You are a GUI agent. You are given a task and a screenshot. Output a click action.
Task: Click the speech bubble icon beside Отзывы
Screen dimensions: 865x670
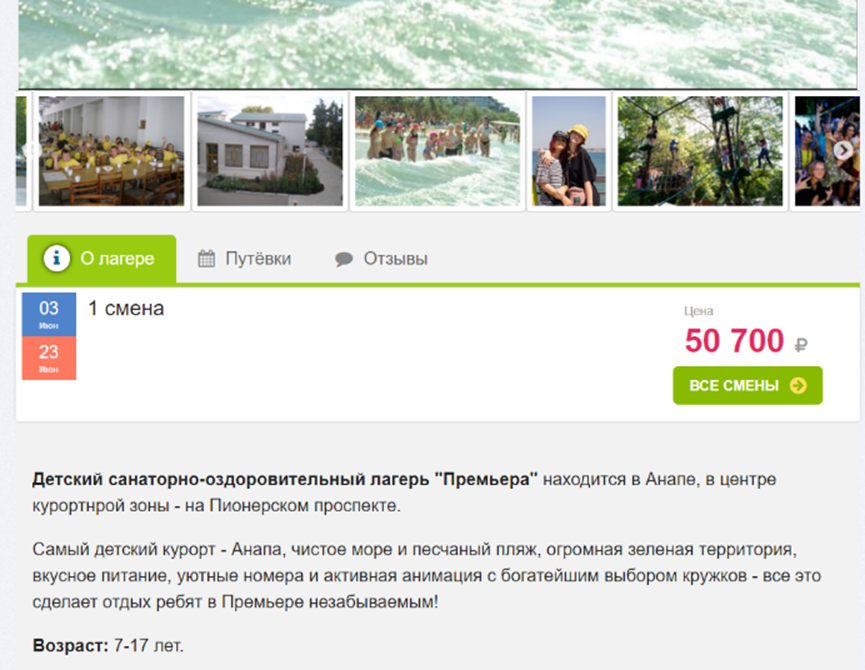coord(344,259)
